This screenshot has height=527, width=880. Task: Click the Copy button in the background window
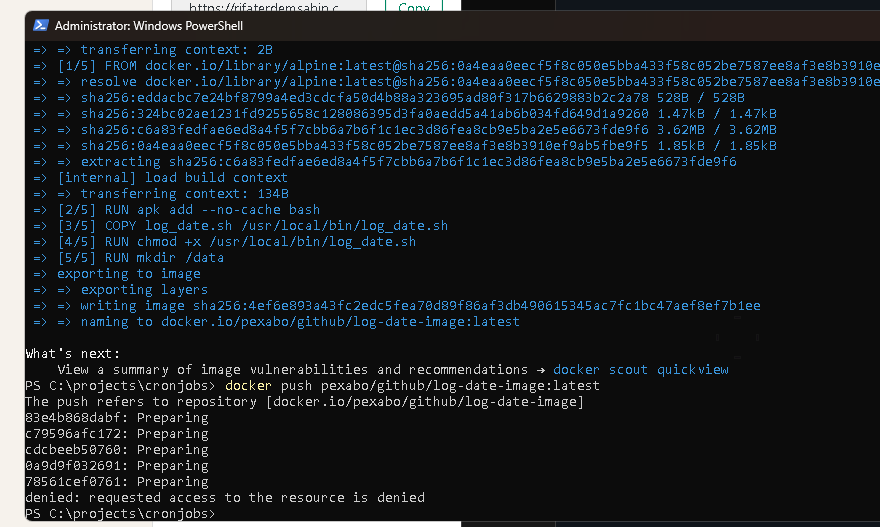pos(414,7)
